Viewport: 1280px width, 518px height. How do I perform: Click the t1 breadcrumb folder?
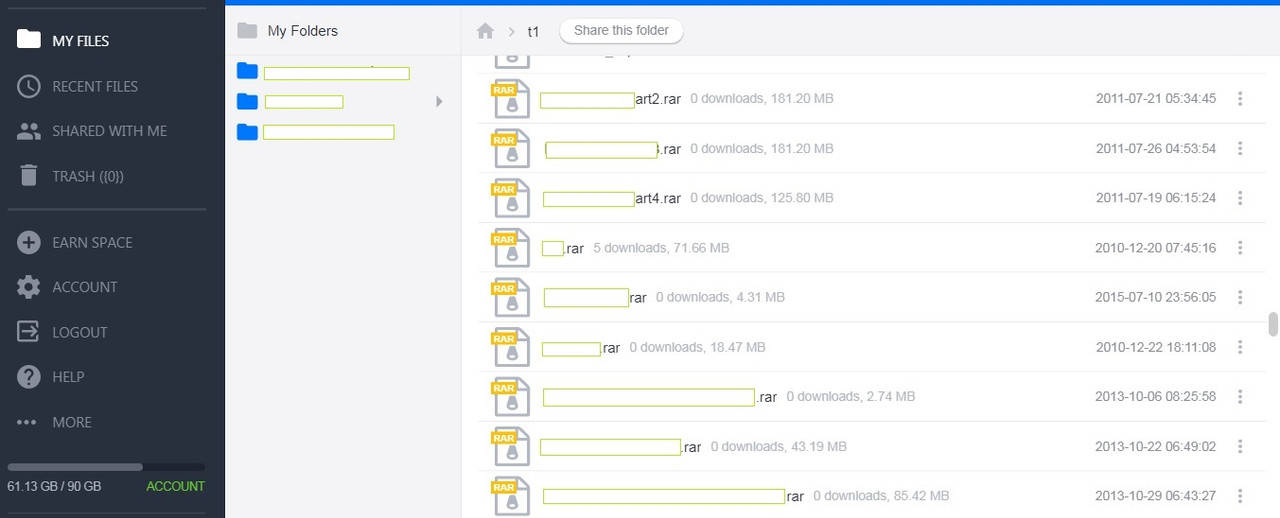coord(533,31)
